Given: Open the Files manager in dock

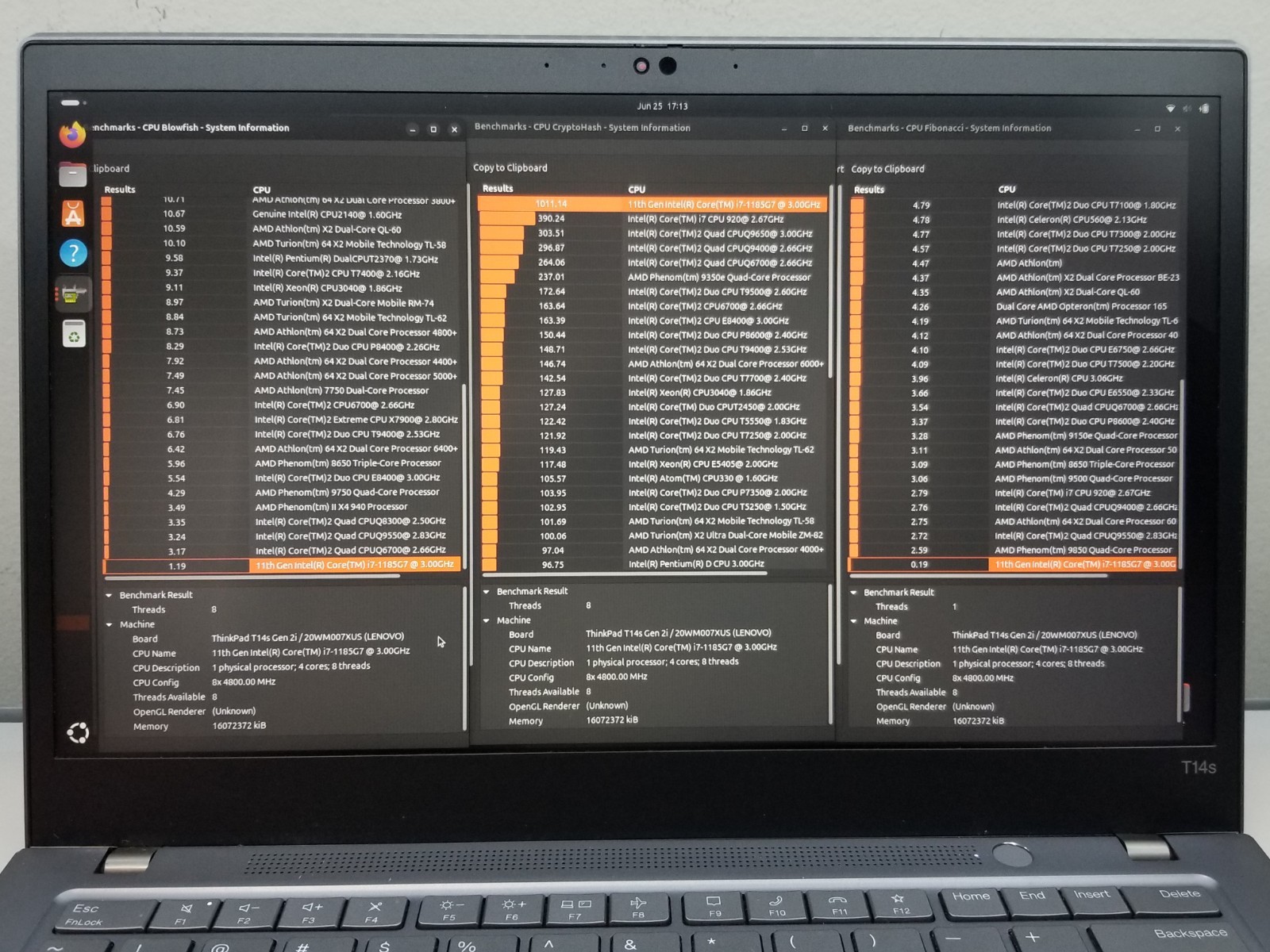Looking at the screenshot, I should point(72,173).
